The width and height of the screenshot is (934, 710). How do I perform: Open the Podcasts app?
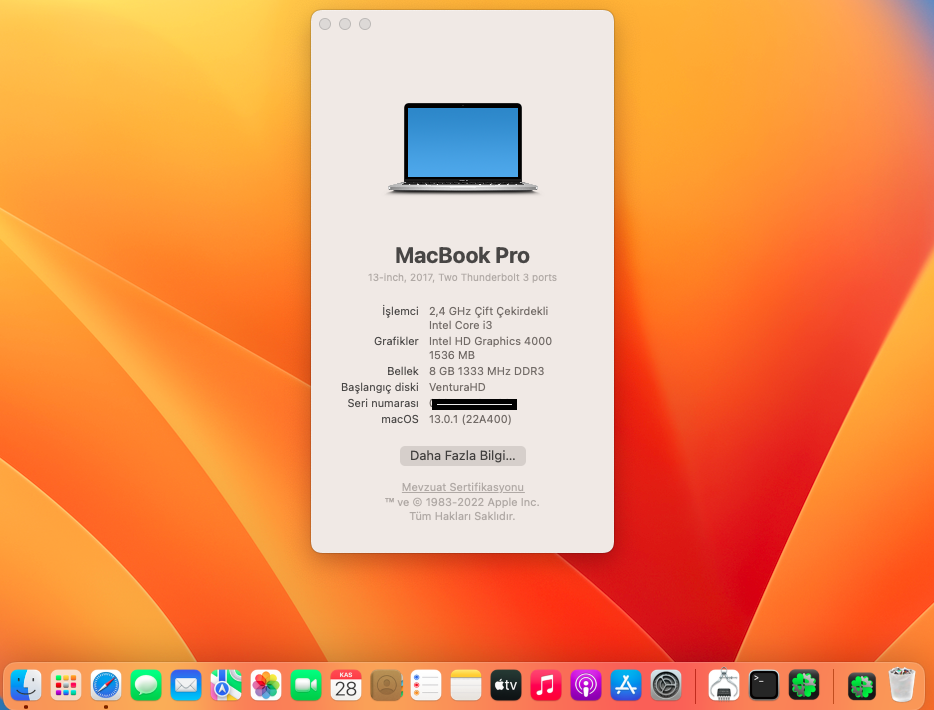(586, 685)
